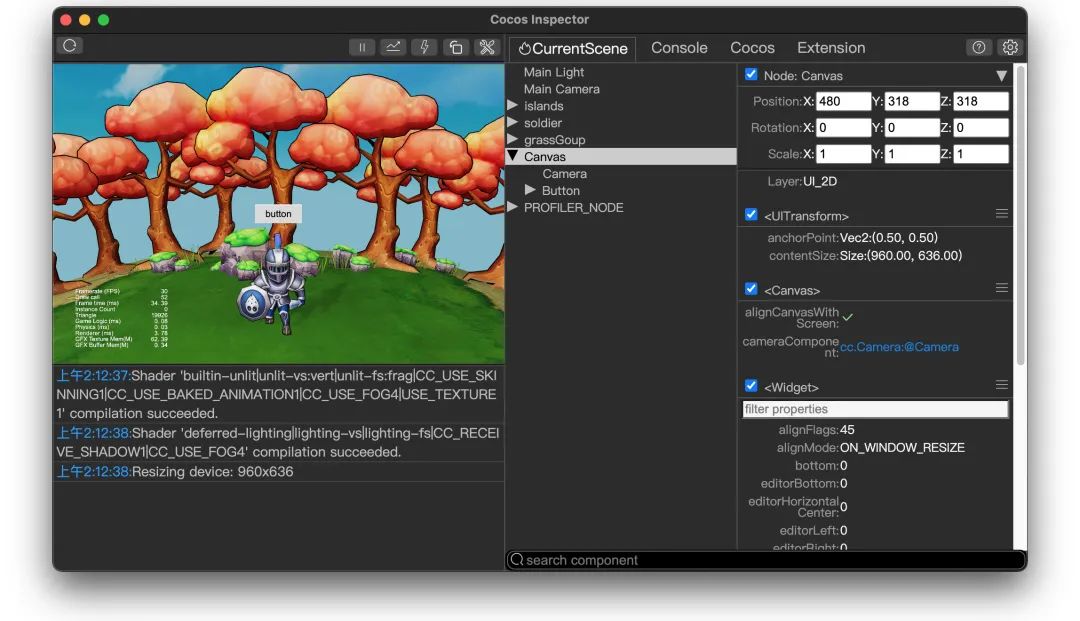Click the Position Z field
The width and height of the screenshot is (1080, 621).
[x=981, y=101]
